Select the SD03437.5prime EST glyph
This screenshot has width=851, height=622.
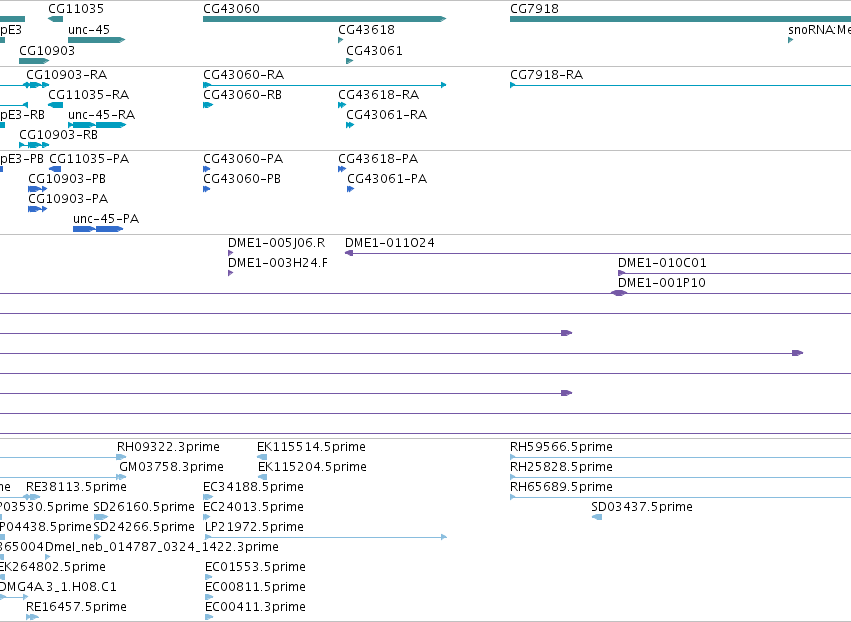[597, 517]
